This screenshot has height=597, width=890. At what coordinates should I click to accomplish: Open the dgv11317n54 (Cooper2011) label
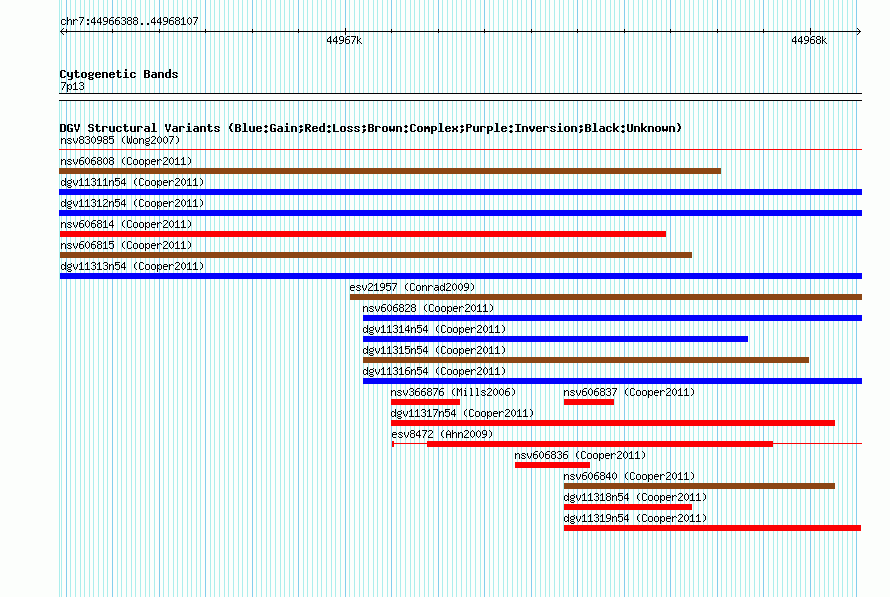(462, 413)
